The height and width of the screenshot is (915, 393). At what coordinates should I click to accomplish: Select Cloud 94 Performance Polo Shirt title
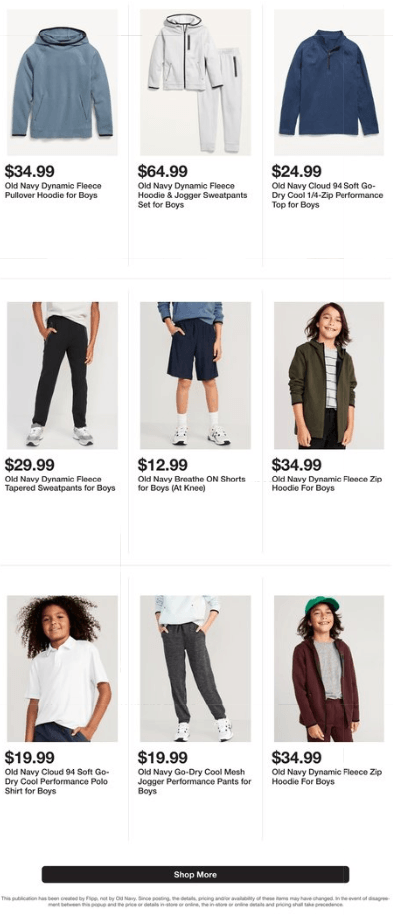point(57,781)
